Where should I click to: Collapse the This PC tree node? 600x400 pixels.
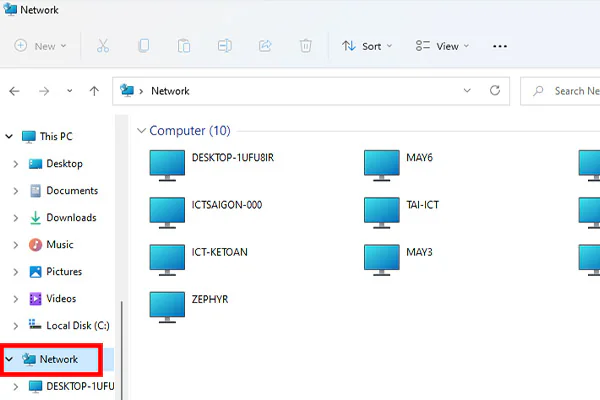click(x=9, y=136)
